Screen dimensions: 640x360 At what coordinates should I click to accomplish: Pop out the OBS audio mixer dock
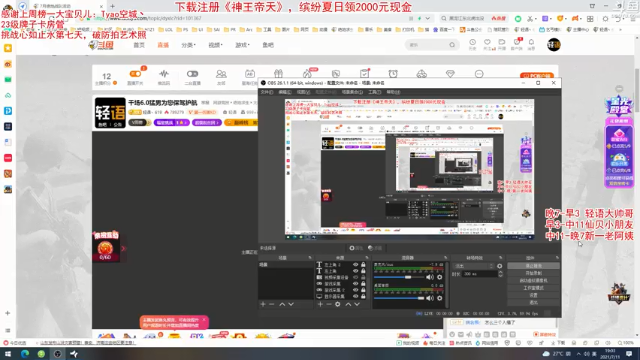point(445,258)
